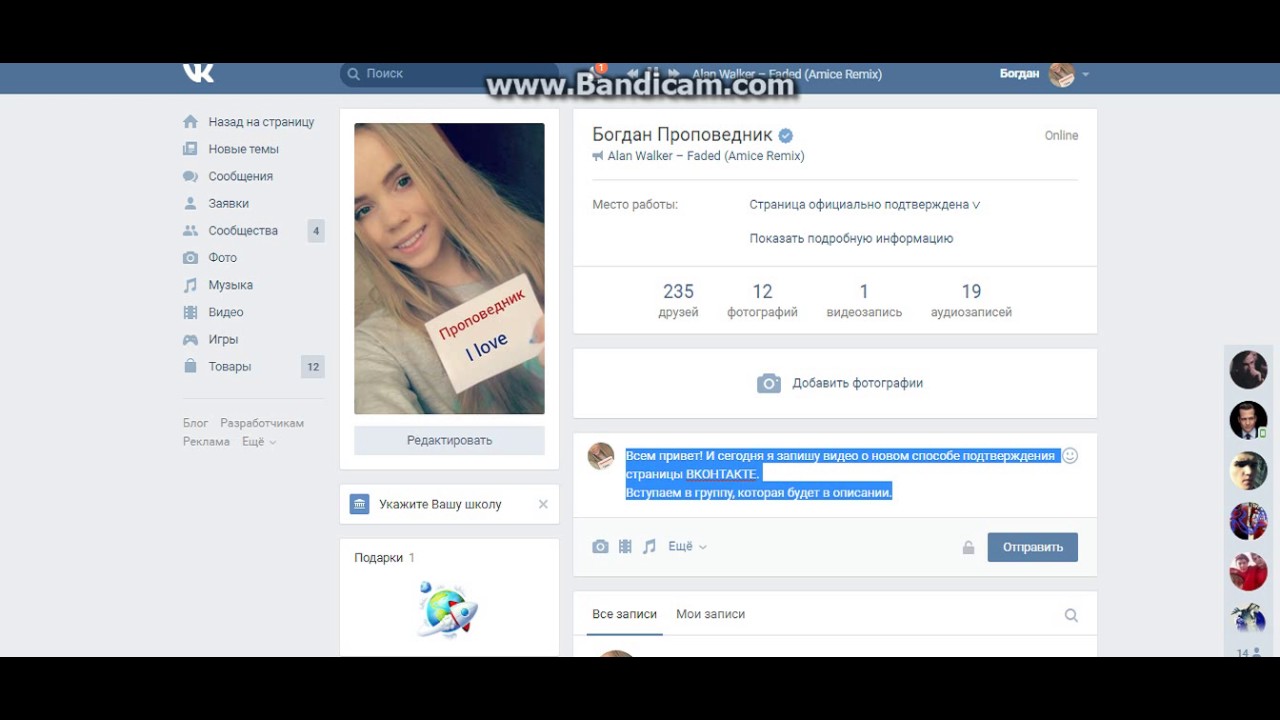
Task: Click the Сообщения chat bubble icon
Action: [190, 176]
